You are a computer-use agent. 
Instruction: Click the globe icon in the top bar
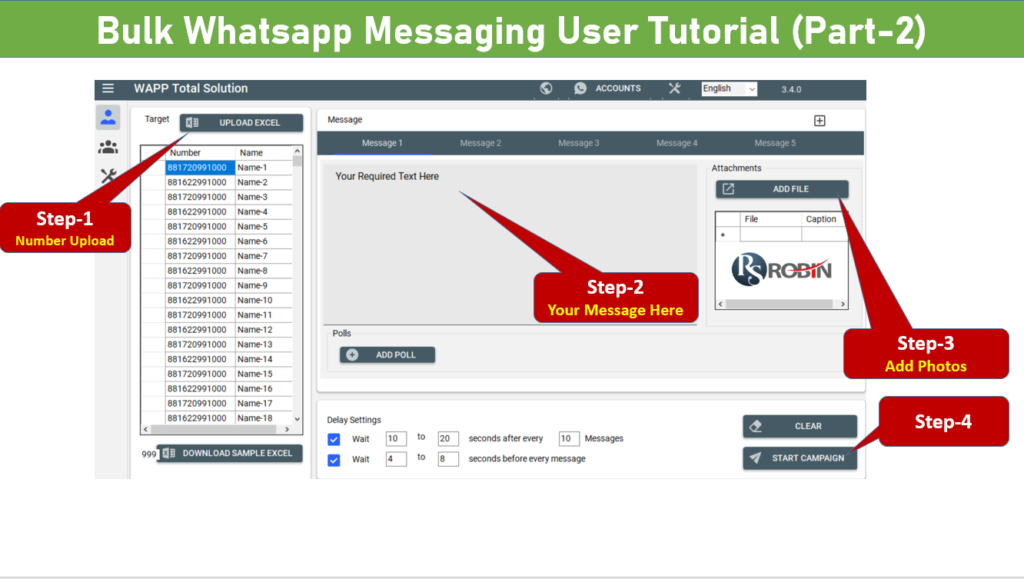pyautogui.click(x=546, y=88)
